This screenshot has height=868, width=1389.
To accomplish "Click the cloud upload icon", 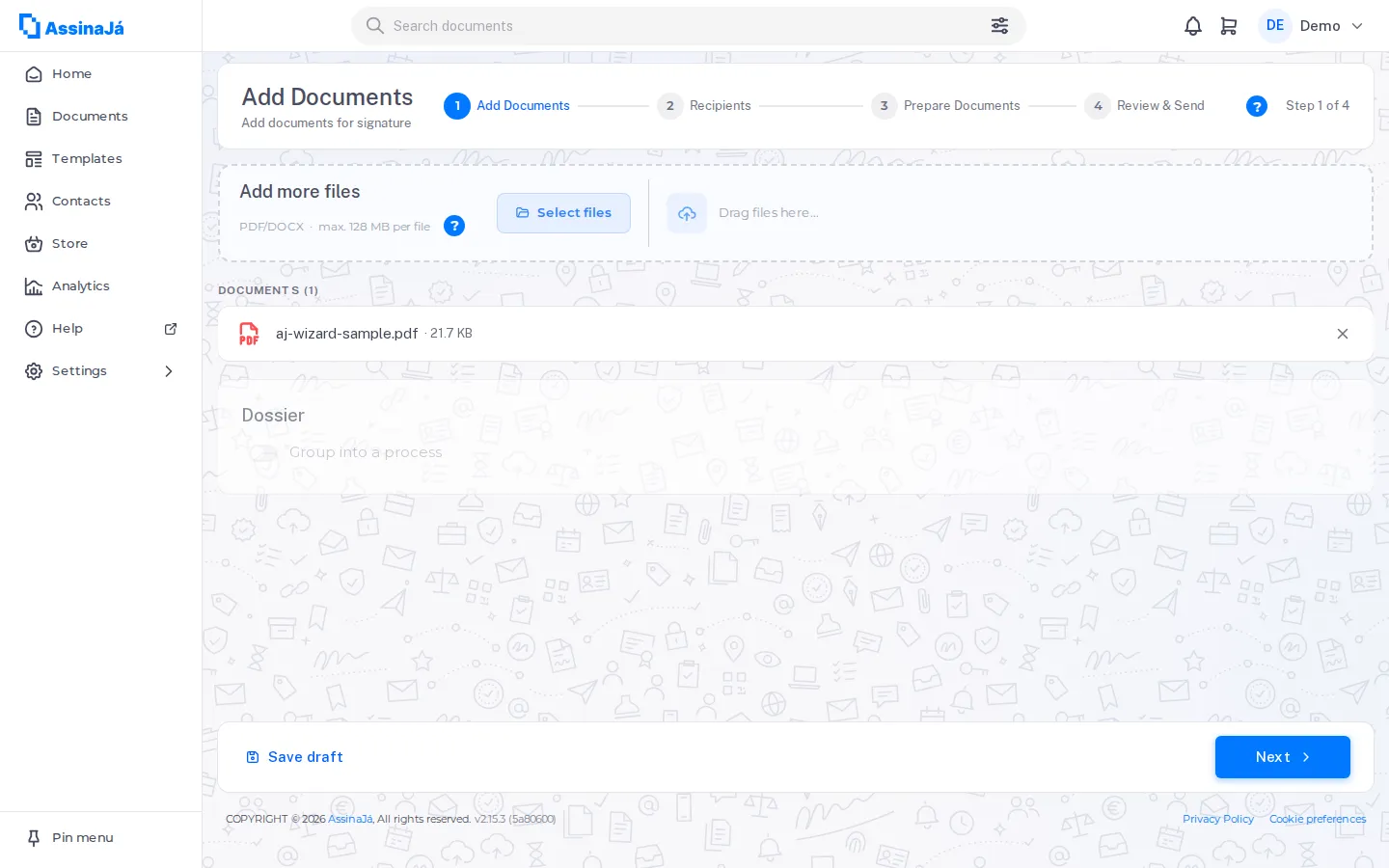I will coord(687,213).
